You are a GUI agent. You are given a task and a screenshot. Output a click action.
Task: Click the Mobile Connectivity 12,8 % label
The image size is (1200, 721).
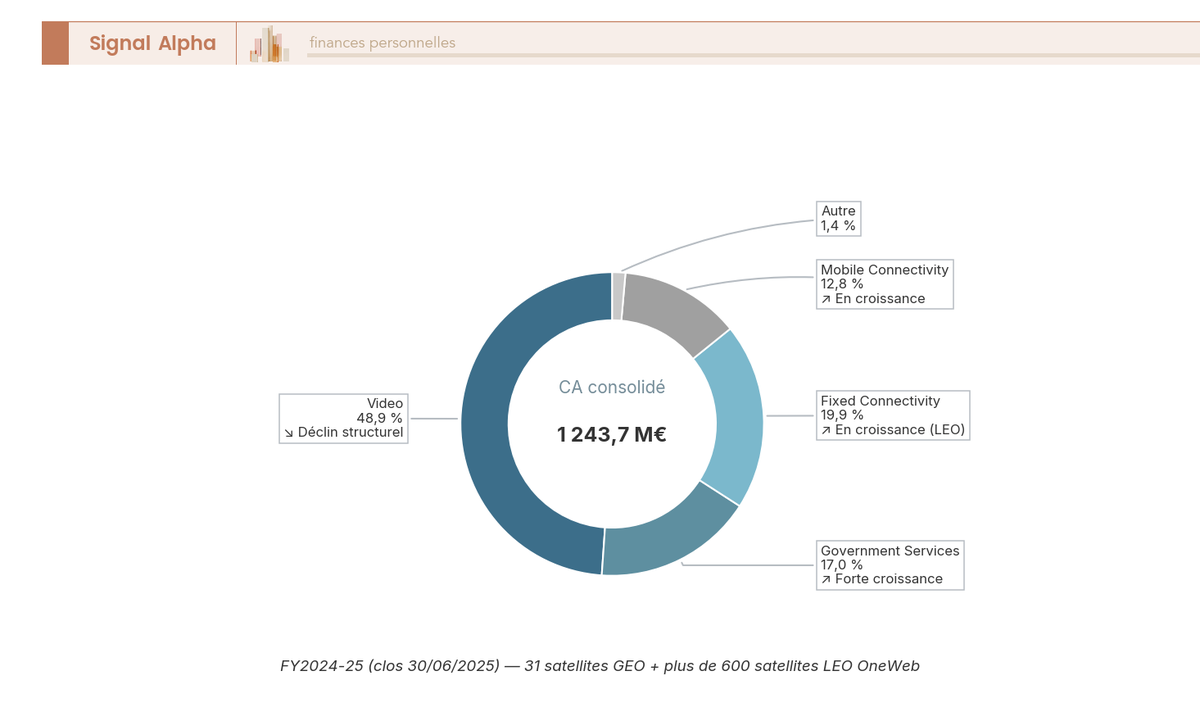tap(884, 284)
